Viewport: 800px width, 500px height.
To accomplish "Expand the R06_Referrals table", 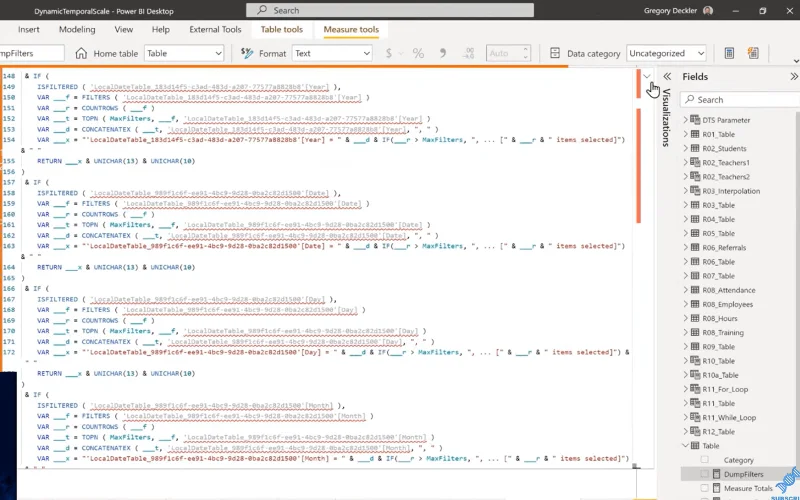I will coord(686,247).
